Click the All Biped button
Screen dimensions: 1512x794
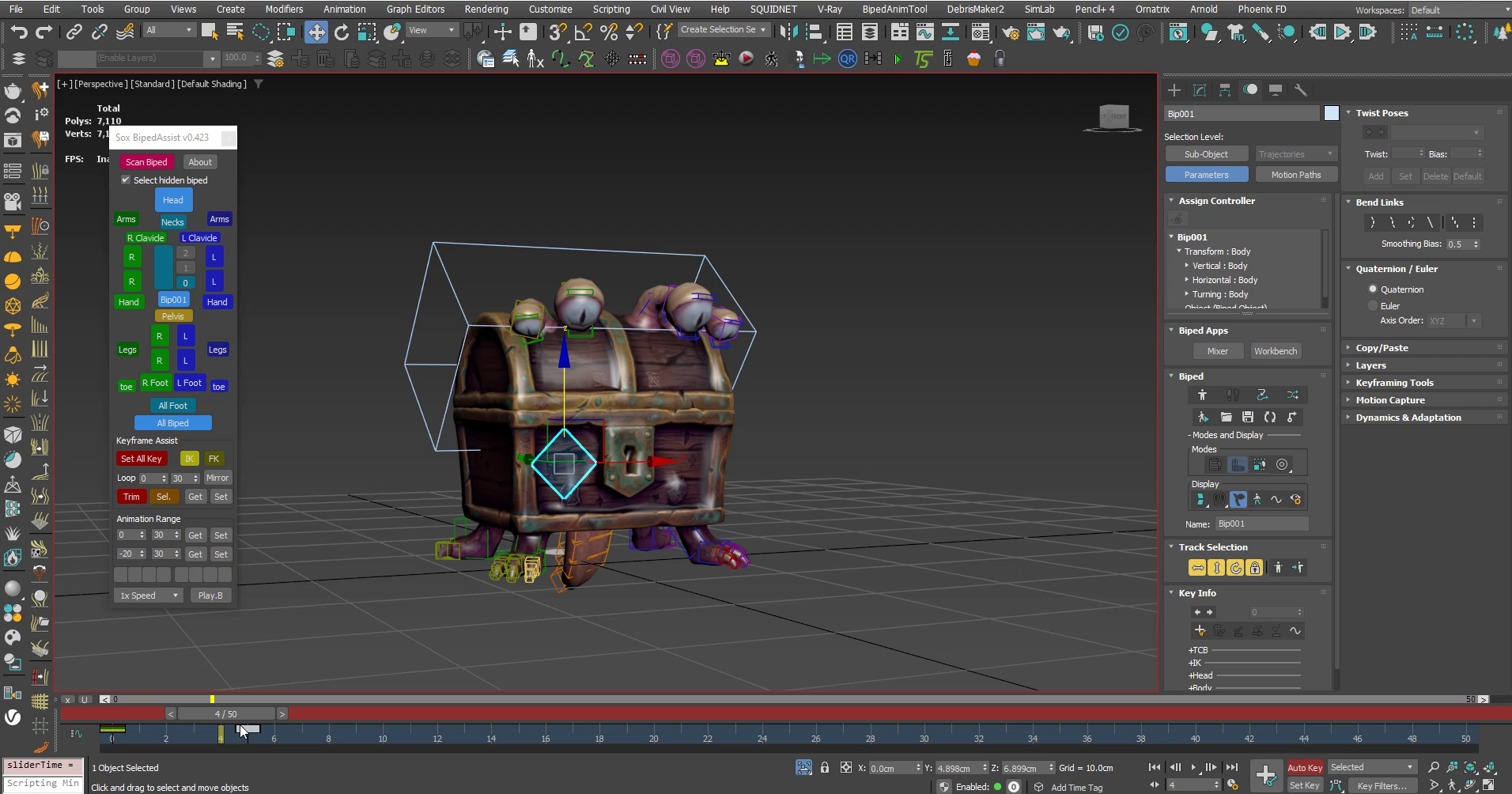tap(172, 423)
